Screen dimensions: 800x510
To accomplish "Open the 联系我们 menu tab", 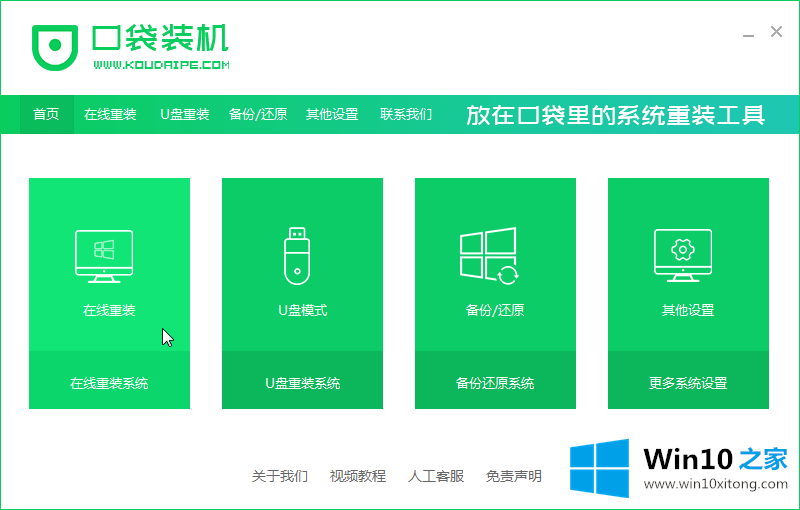I will pyautogui.click(x=406, y=114).
